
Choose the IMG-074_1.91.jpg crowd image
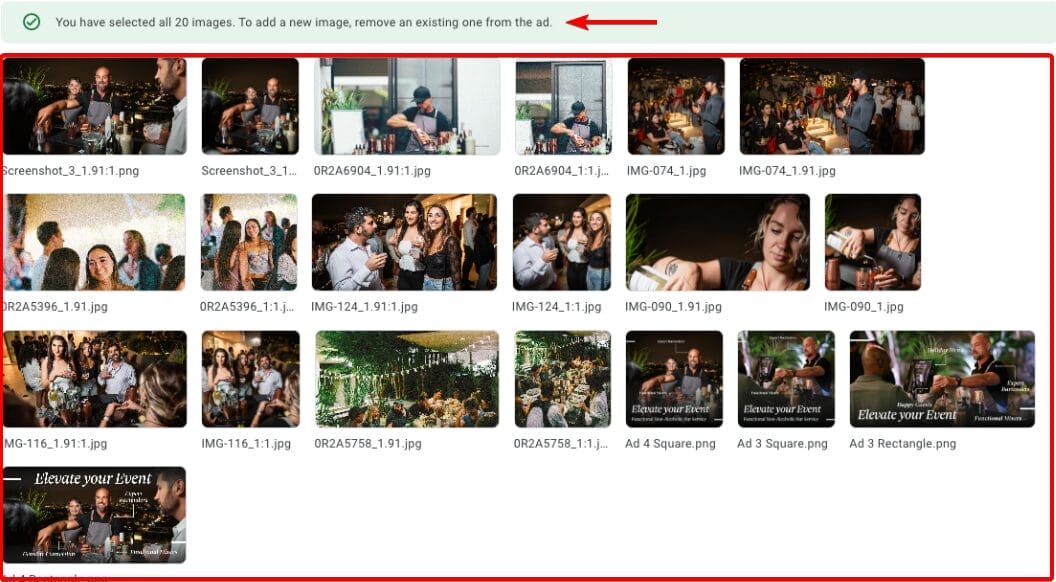click(832, 106)
